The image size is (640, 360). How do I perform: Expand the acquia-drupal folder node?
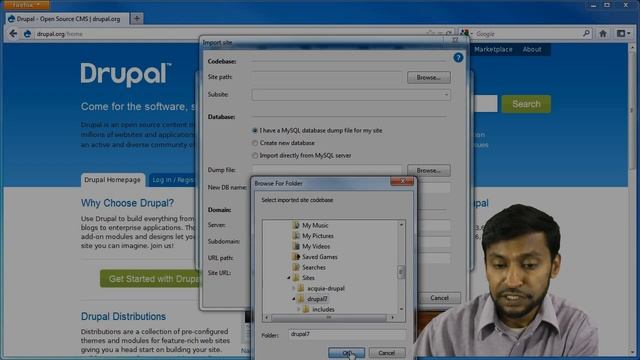click(x=293, y=288)
